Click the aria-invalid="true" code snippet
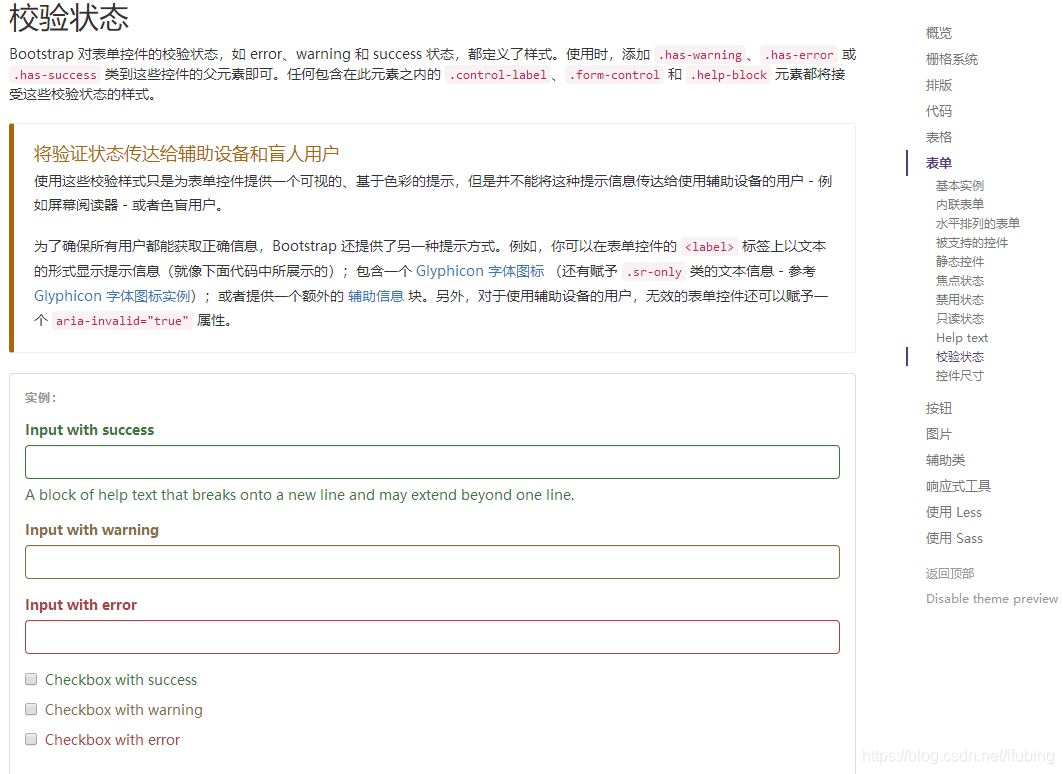 pos(123,321)
